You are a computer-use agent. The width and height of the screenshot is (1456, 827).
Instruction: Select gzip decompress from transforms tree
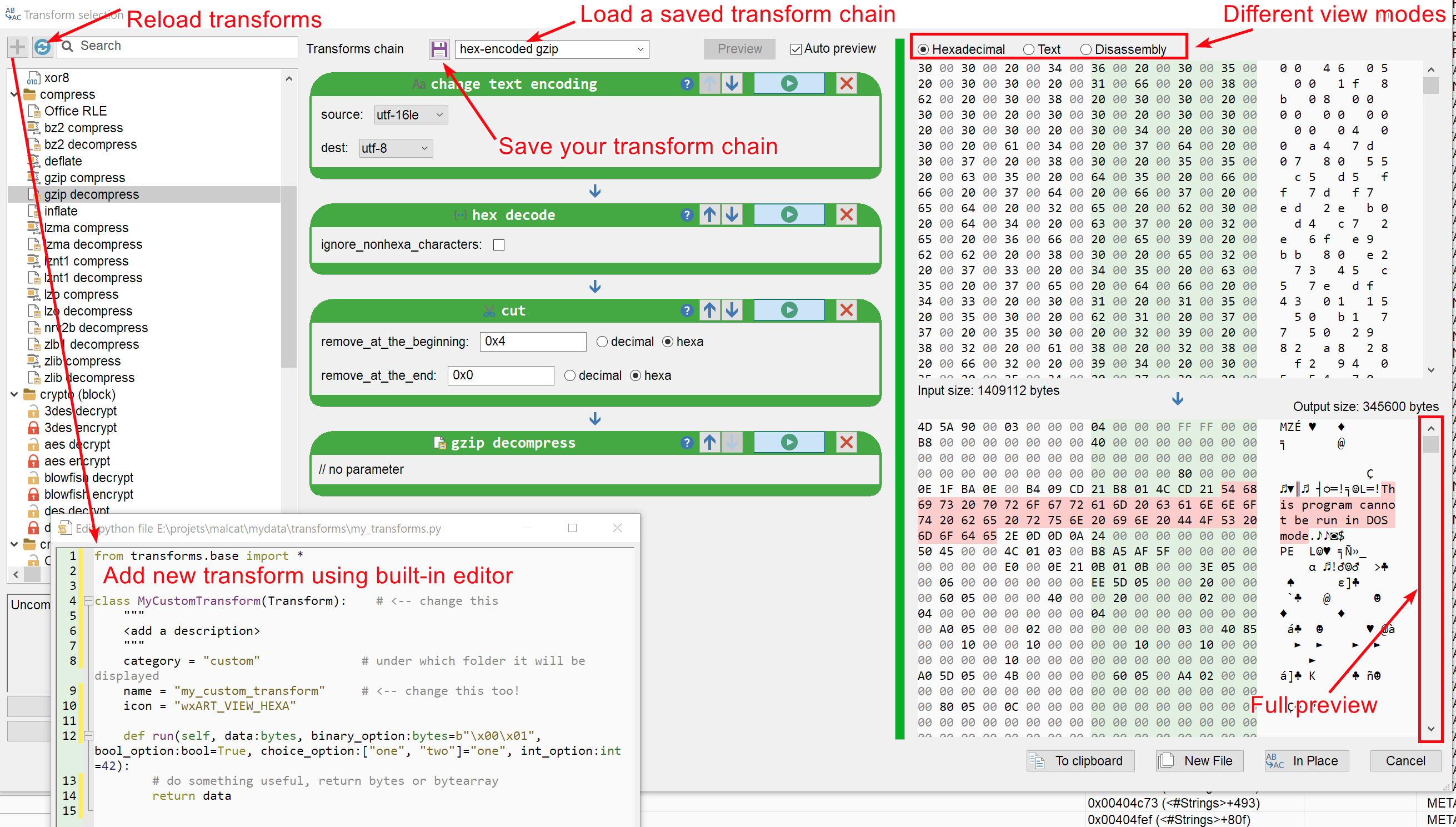(90, 194)
